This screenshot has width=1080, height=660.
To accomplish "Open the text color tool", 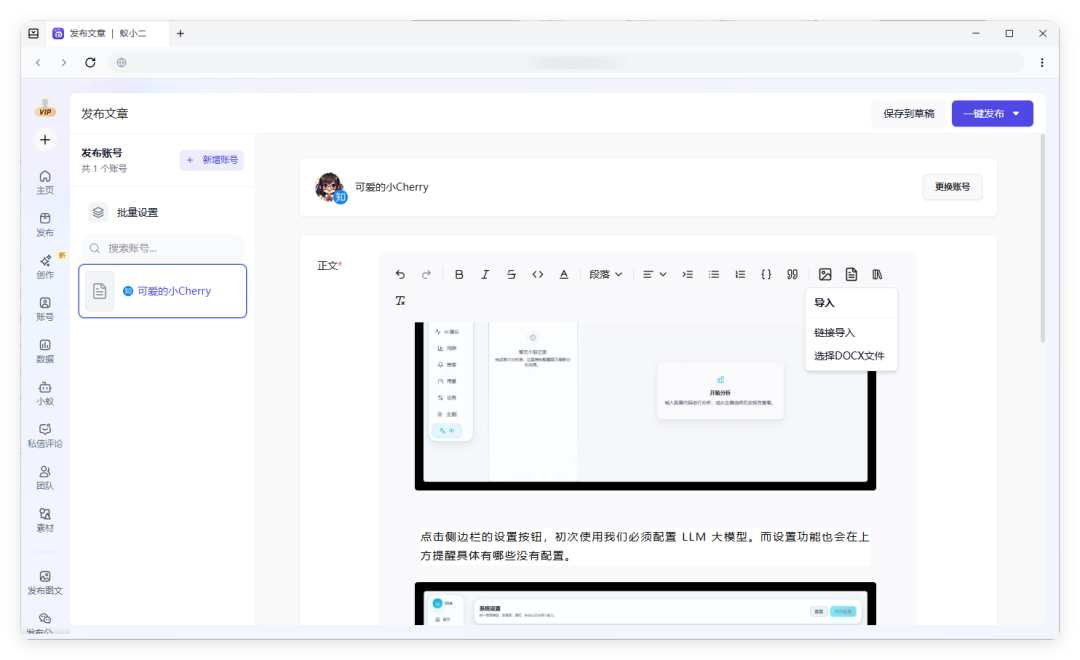I will (x=563, y=274).
